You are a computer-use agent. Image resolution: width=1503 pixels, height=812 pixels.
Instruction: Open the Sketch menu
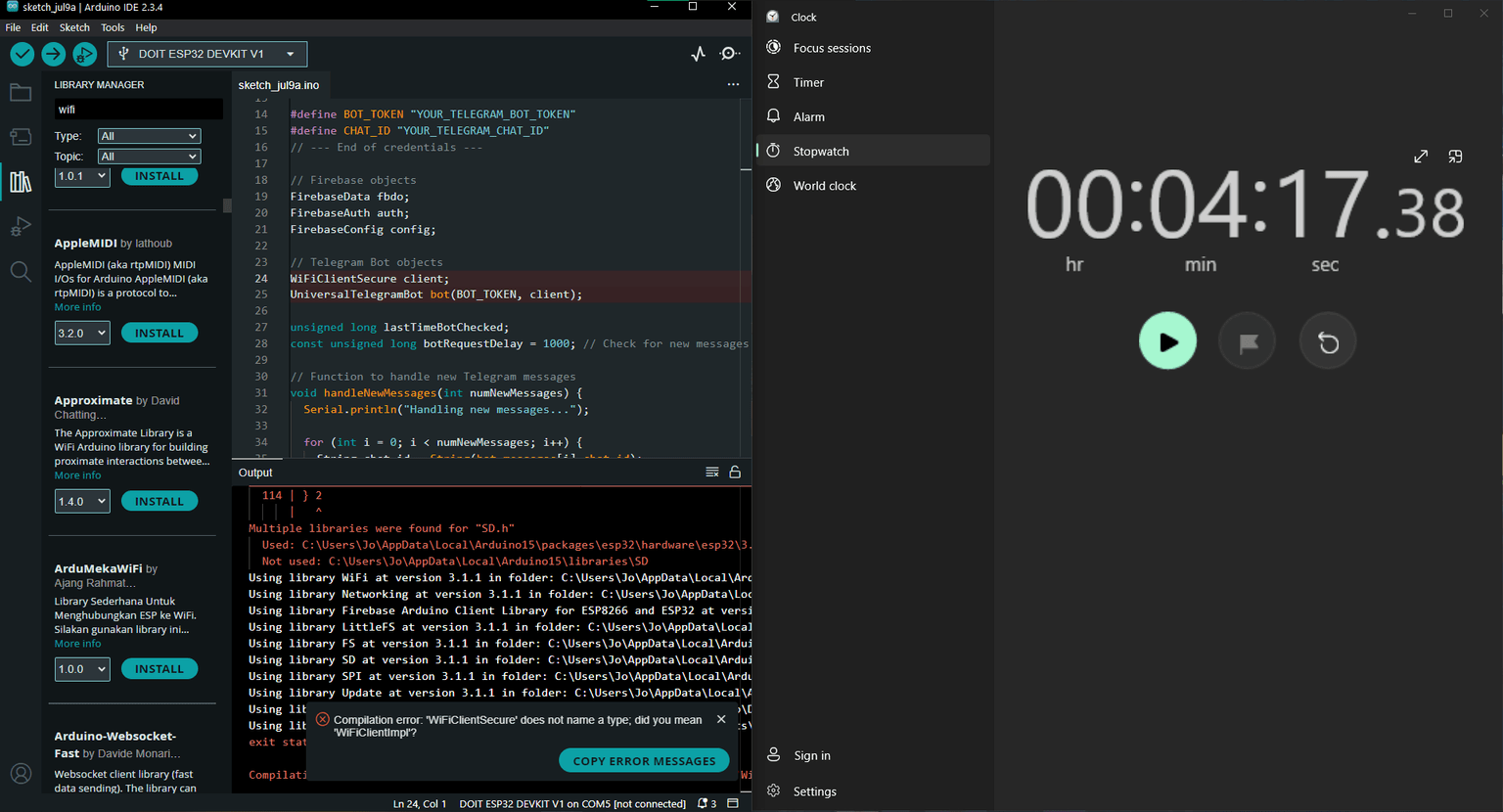coord(74,27)
